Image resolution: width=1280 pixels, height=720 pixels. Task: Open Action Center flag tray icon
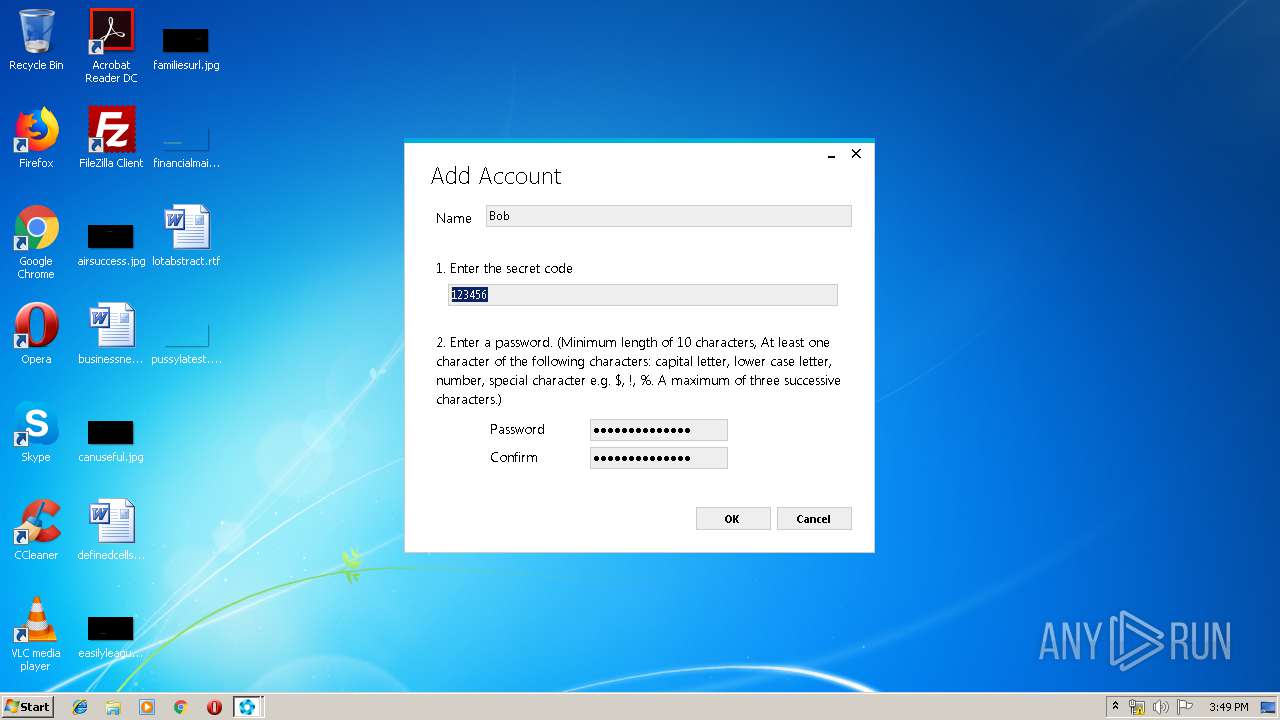coord(1185,707)
